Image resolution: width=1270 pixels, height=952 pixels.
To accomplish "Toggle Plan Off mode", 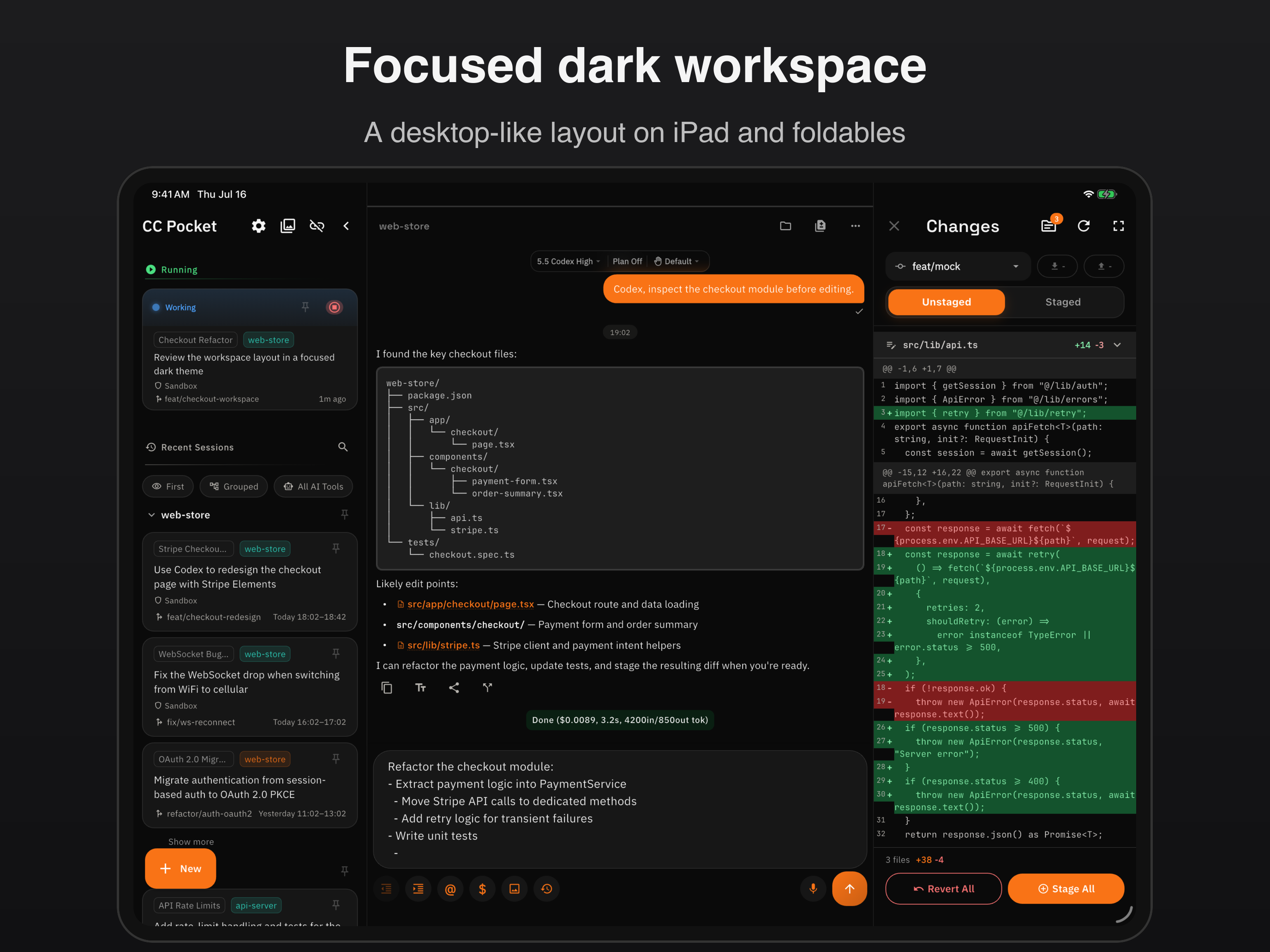I will [627, 261].
